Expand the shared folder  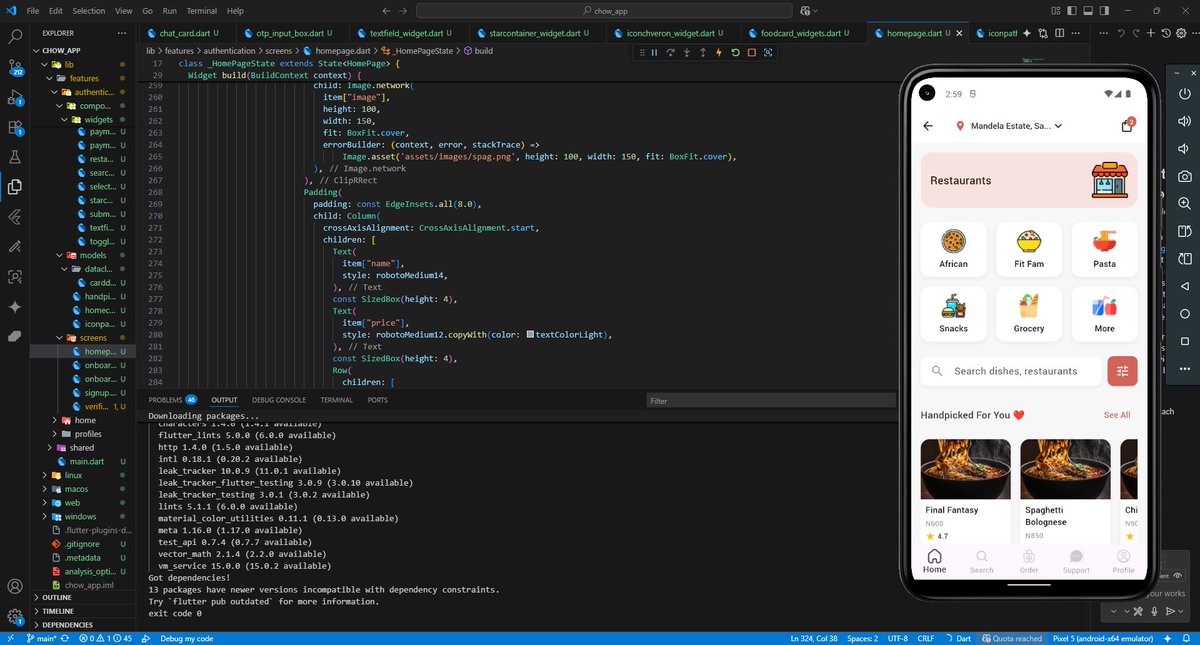85,448
